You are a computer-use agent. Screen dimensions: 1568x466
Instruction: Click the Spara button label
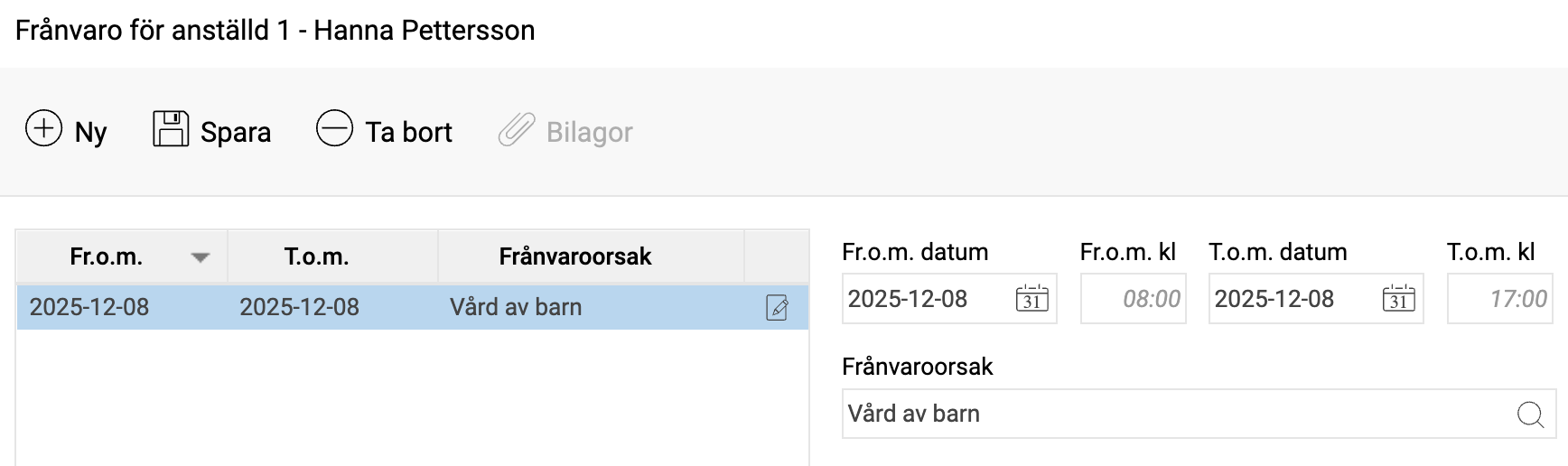pyautogui.click(x=236, y=133)
